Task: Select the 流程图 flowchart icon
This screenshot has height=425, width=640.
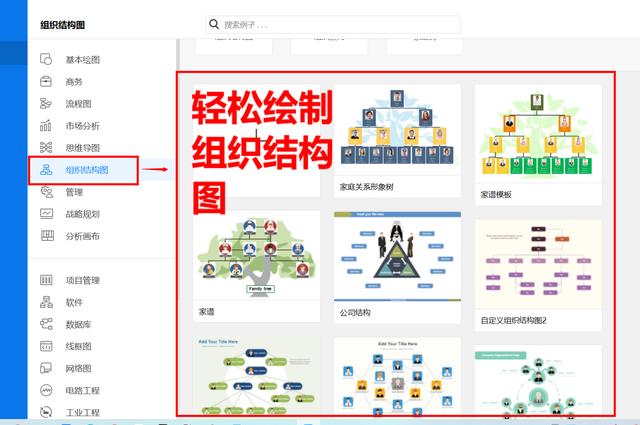Action: (x=46, y=103)
